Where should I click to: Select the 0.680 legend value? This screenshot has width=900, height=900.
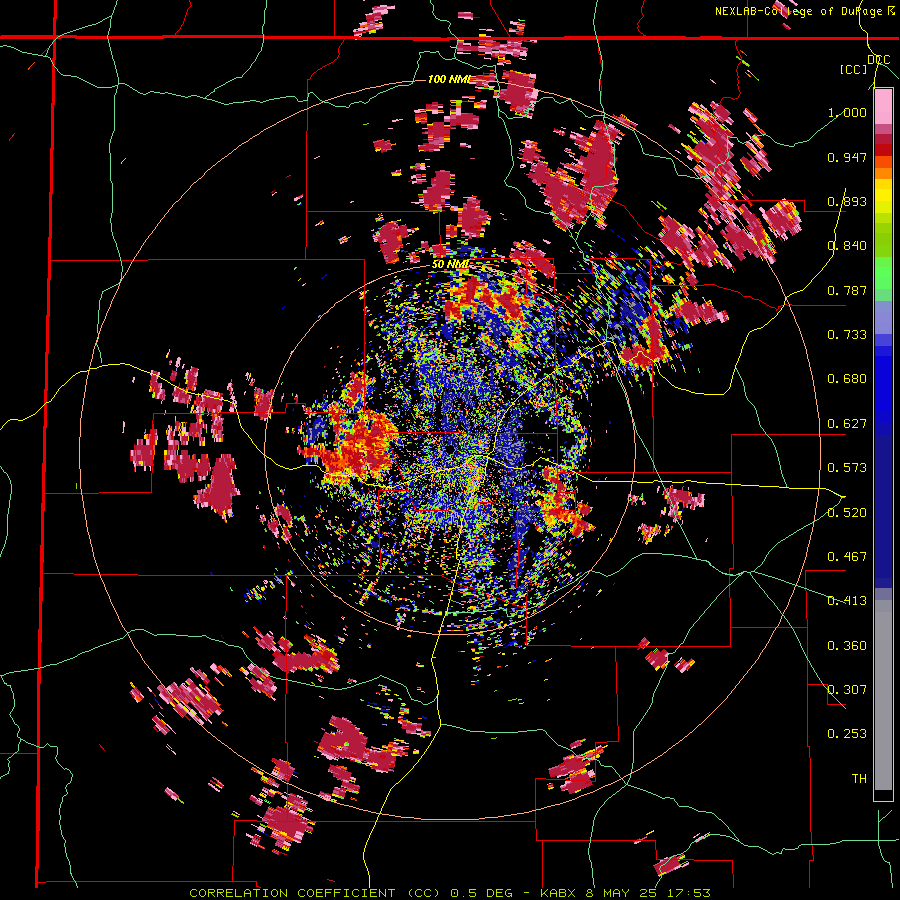pyautogui.click(x=847, y=379)
